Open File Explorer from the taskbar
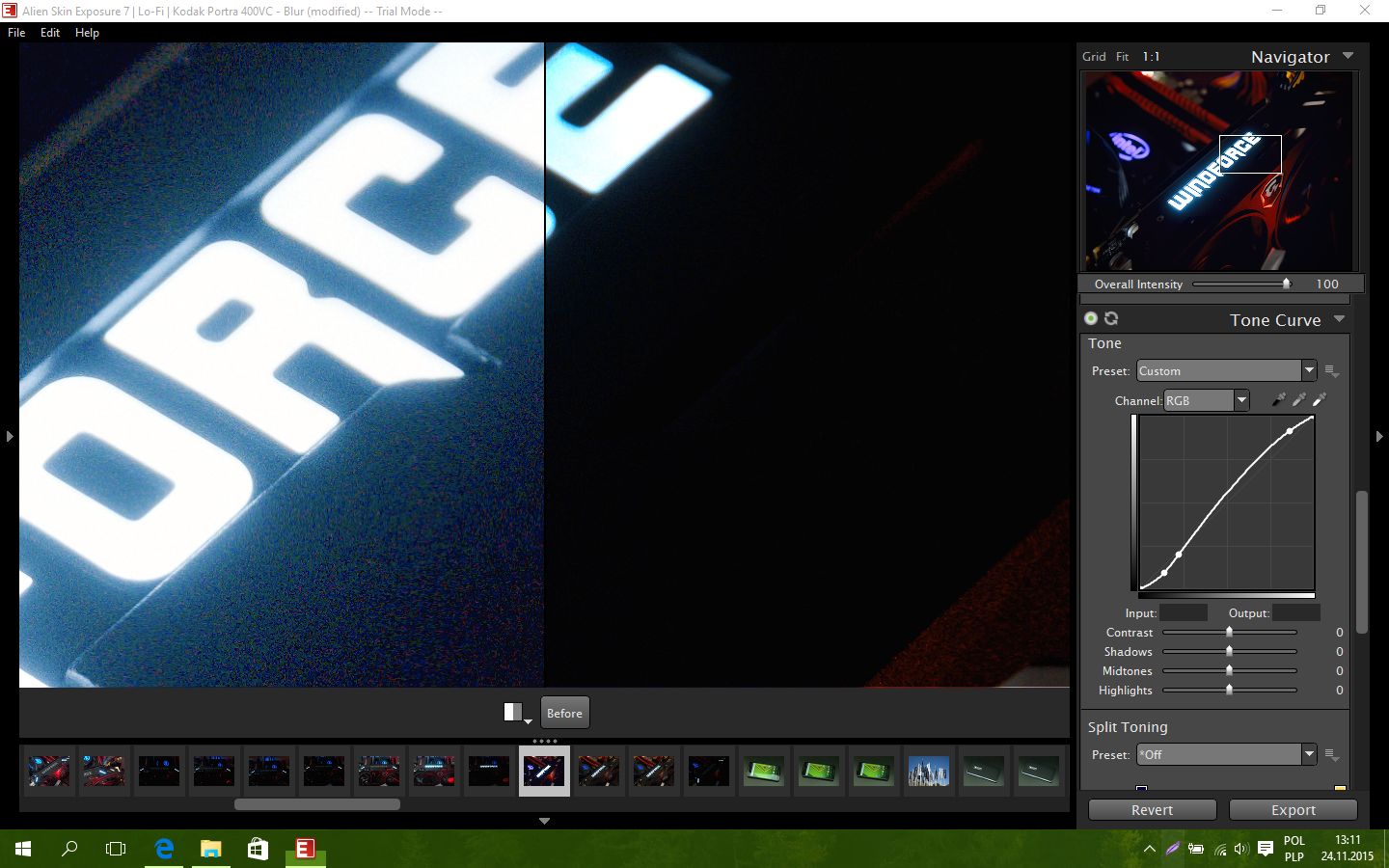Viewport: 1389px width, 868px height. pyautogui.click(x=210, y=849)
